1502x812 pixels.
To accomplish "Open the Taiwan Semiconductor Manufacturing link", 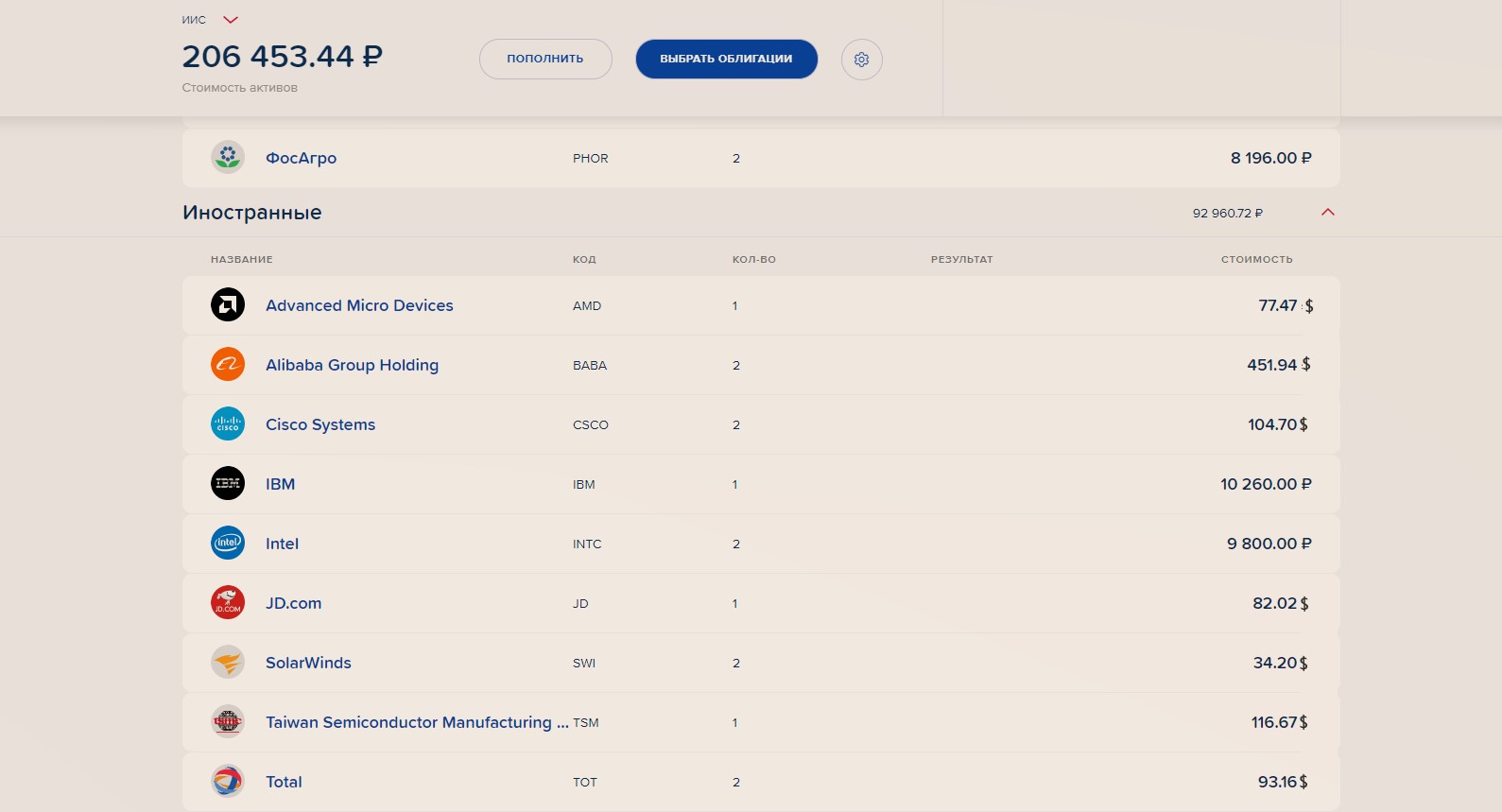I will [417, 722].
